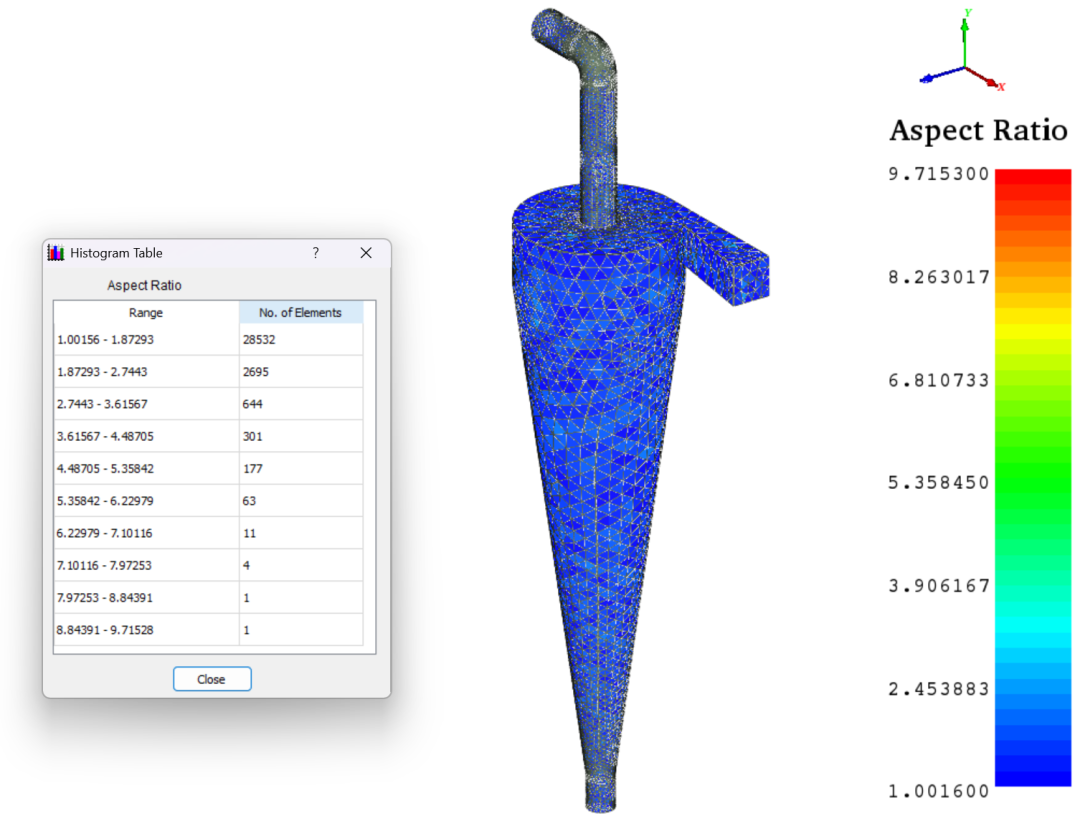Image resolution: width=1080 pixels, height=821 pixels.
Task: Select element count cell 177
Action: 301,469
